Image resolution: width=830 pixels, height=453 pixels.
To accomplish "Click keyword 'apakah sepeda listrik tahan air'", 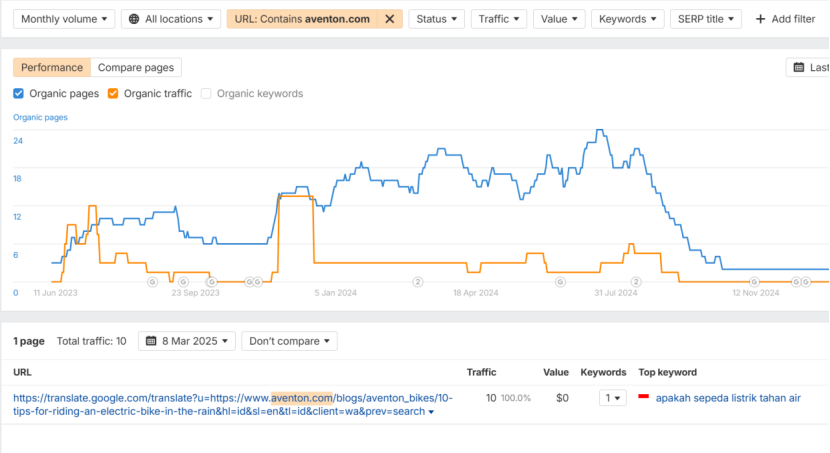I will [x=728, y=398].
